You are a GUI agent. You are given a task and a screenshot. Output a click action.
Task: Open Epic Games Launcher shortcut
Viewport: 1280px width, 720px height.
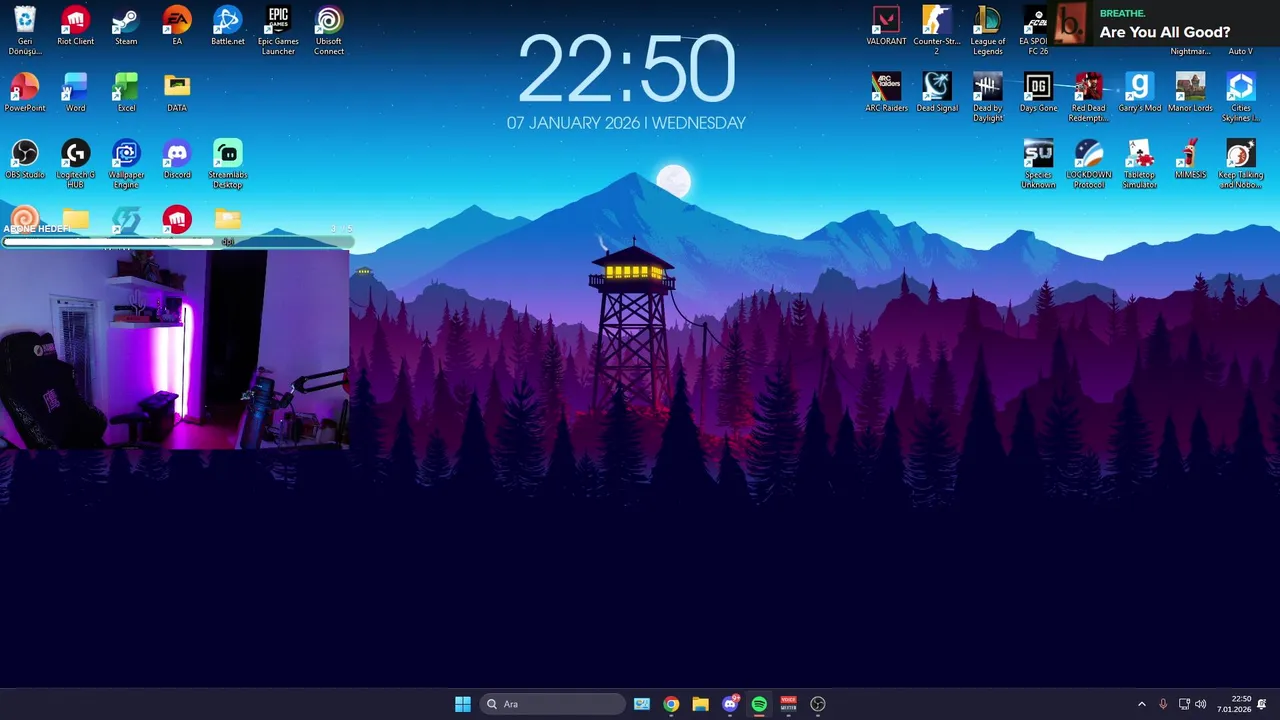point(278,31)
